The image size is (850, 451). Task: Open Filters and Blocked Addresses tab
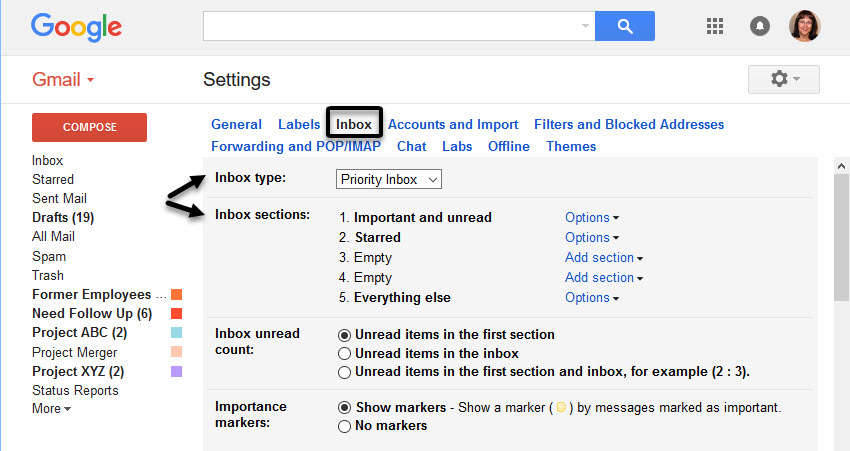(629, 125)
